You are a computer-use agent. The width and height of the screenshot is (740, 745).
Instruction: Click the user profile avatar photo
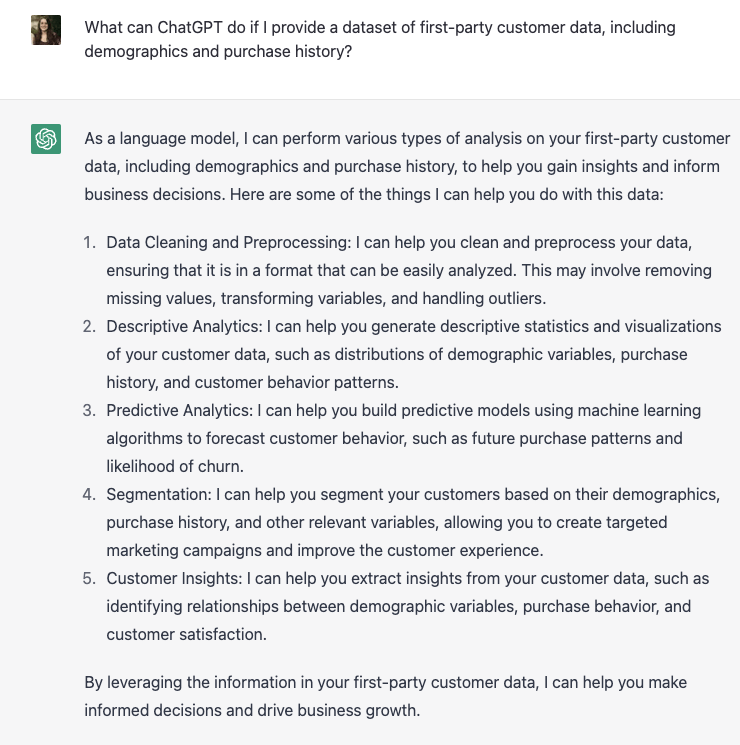(46, 30)
